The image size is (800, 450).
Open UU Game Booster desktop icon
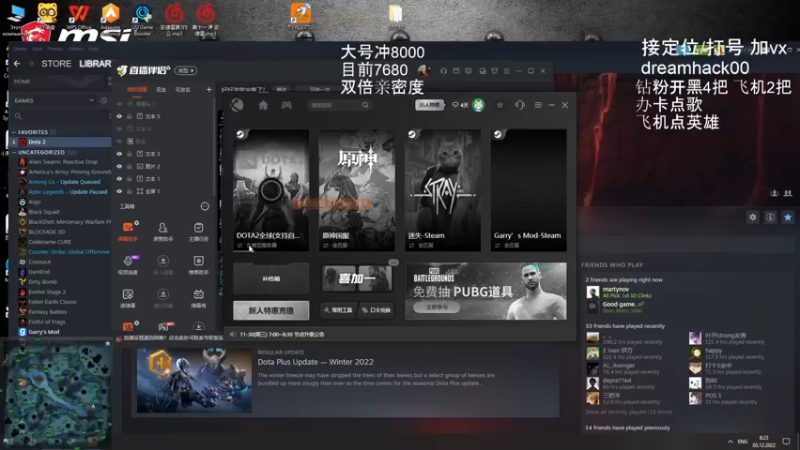pyautogui.click(x=142, y=18)
